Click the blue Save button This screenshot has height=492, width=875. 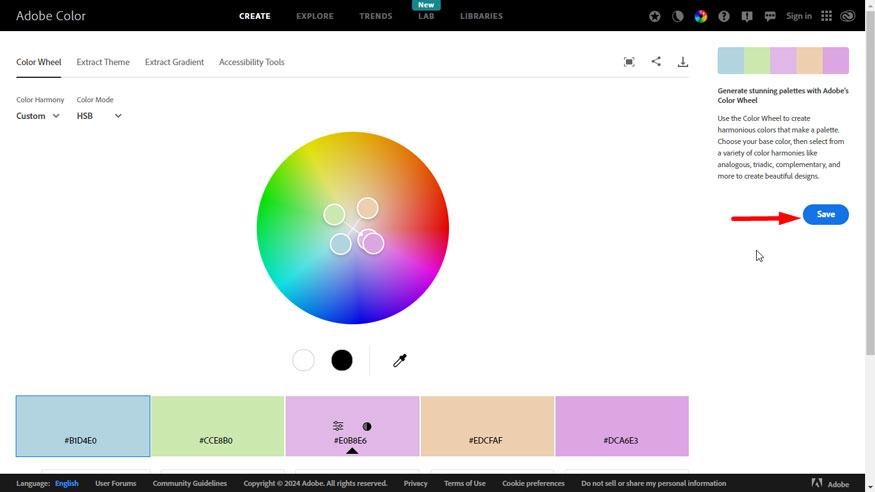[x=825, y=214]
